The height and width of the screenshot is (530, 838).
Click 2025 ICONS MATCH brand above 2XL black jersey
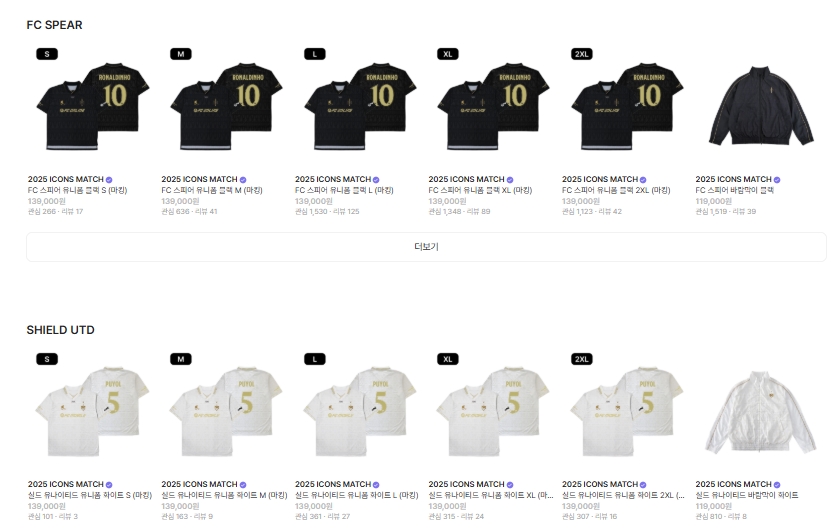[x=600, y=180]
